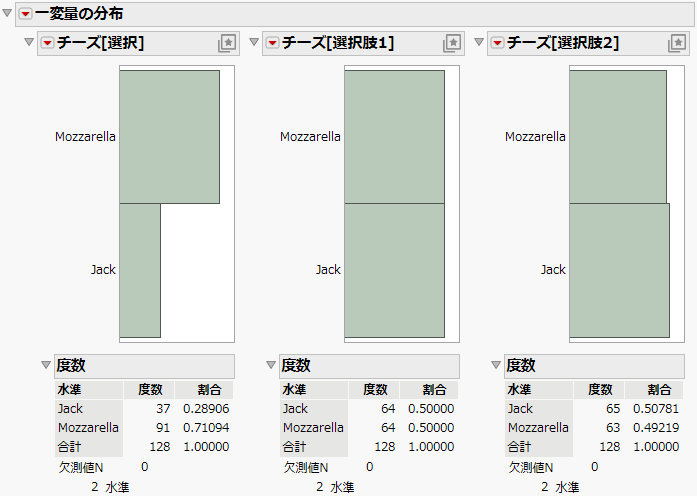Click star bookmark icon of チーズ[選択肢1]
The height and width of the screenshot is (496, 697).
point(452,43)
